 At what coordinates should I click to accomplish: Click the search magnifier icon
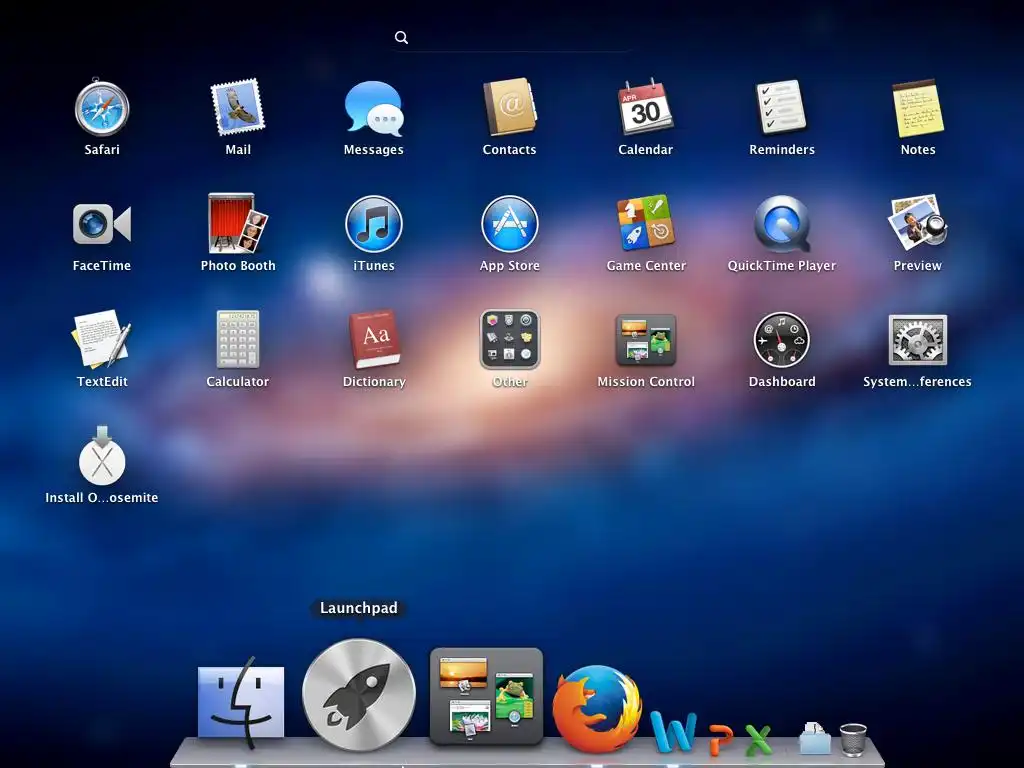[402, 38]
